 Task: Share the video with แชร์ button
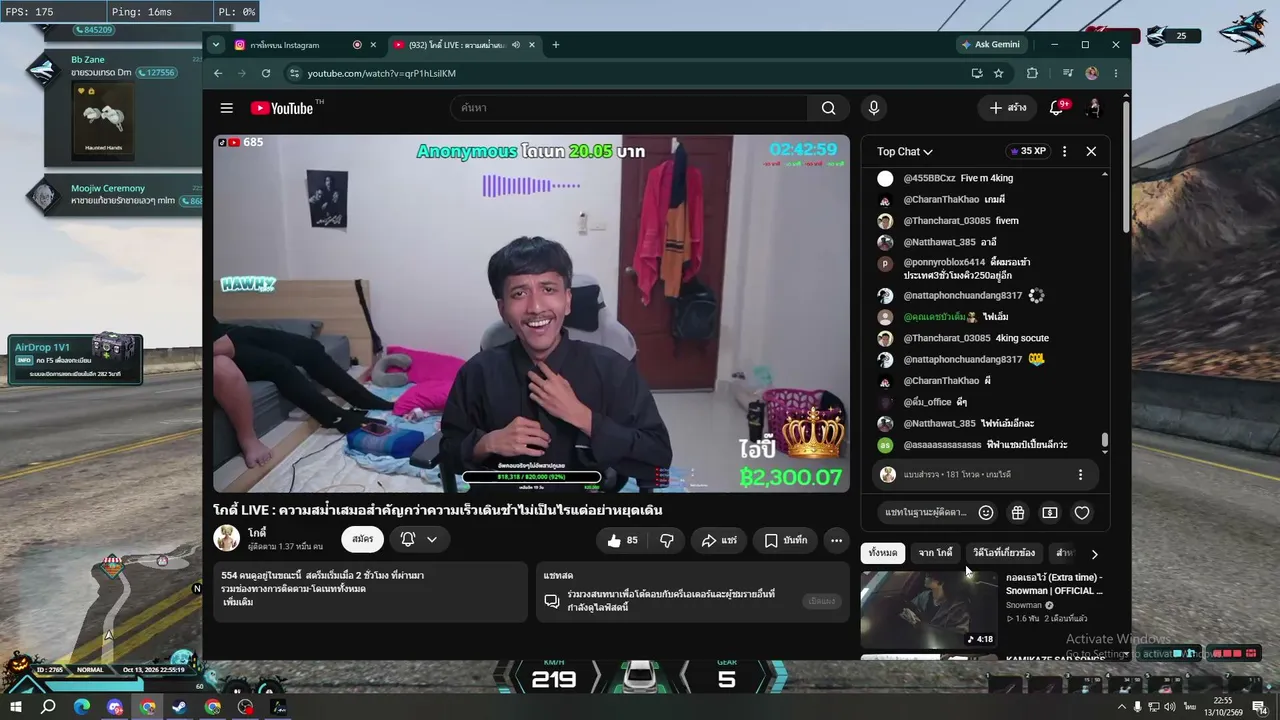[718, 540]
